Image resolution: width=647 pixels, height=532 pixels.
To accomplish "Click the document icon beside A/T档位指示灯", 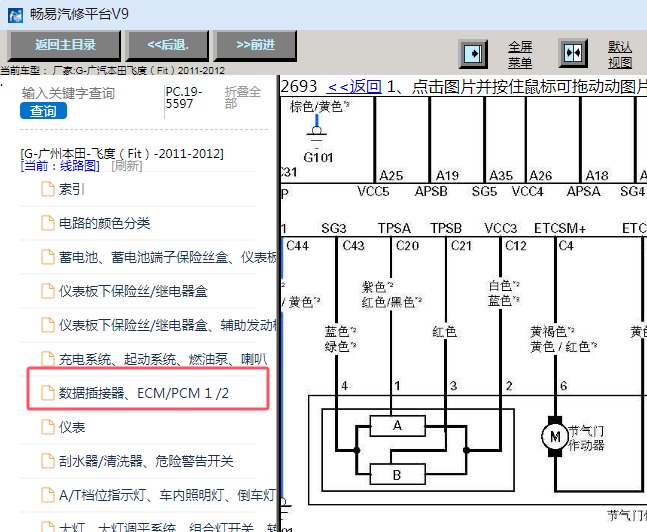I will [48, 495].
